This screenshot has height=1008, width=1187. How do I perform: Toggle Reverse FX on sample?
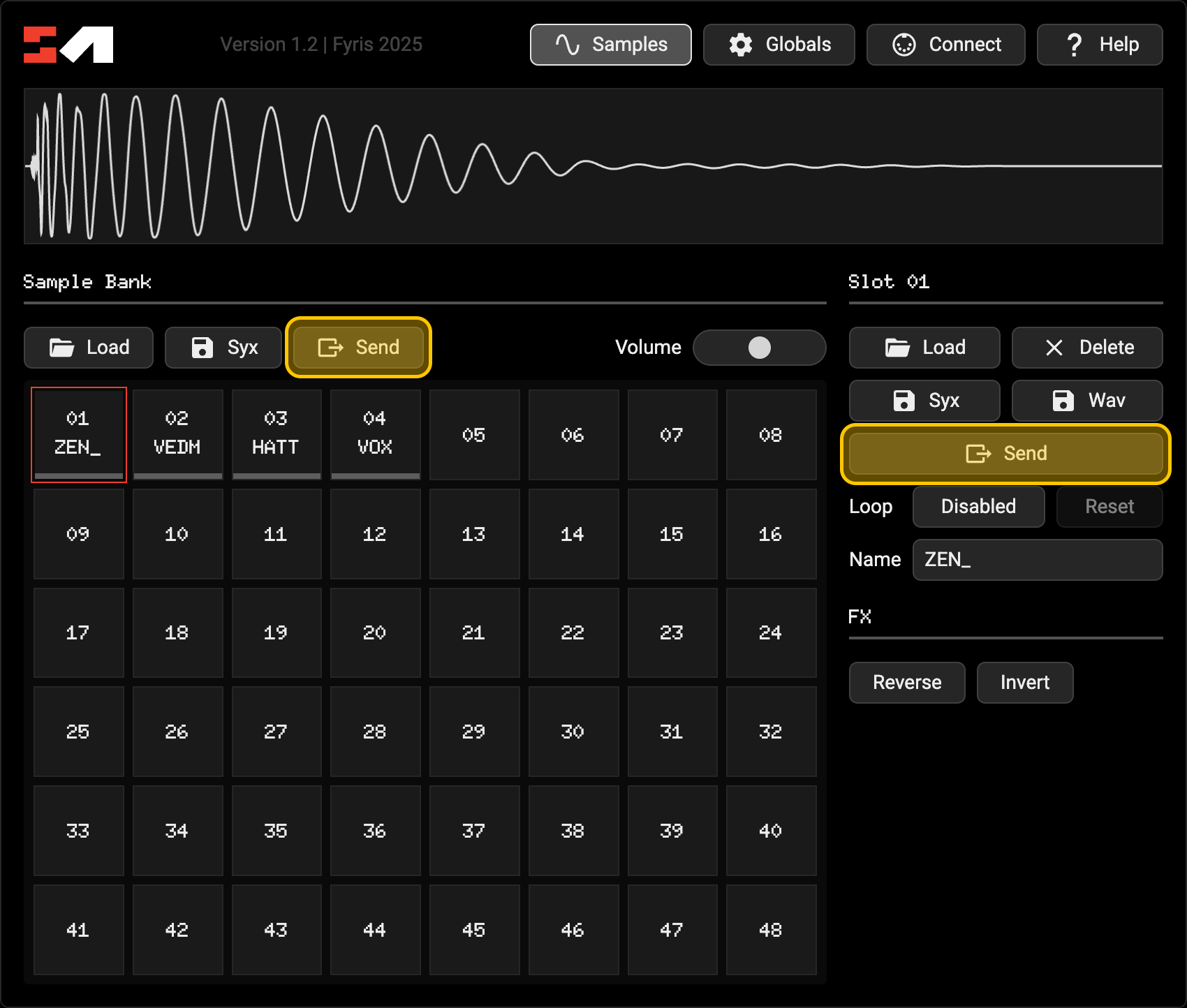pyautogui.click(x=907, y=683)
